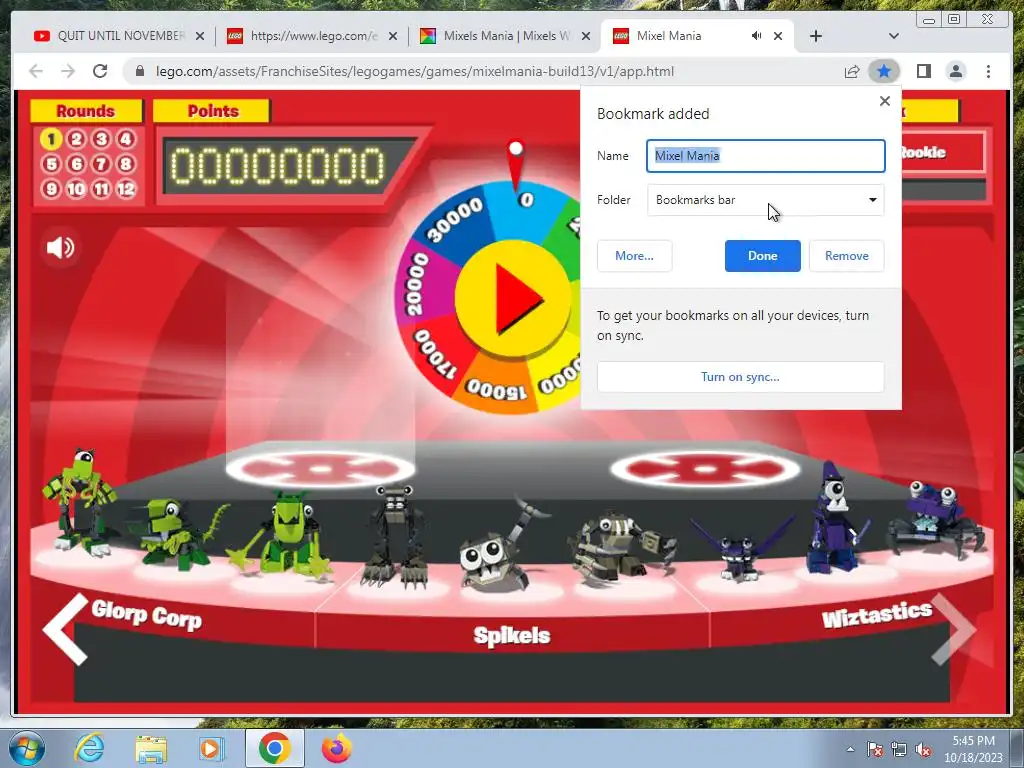Click the Done button
Image resolution: width=1024 pixels, height=768 pixels.
(762, 256)
